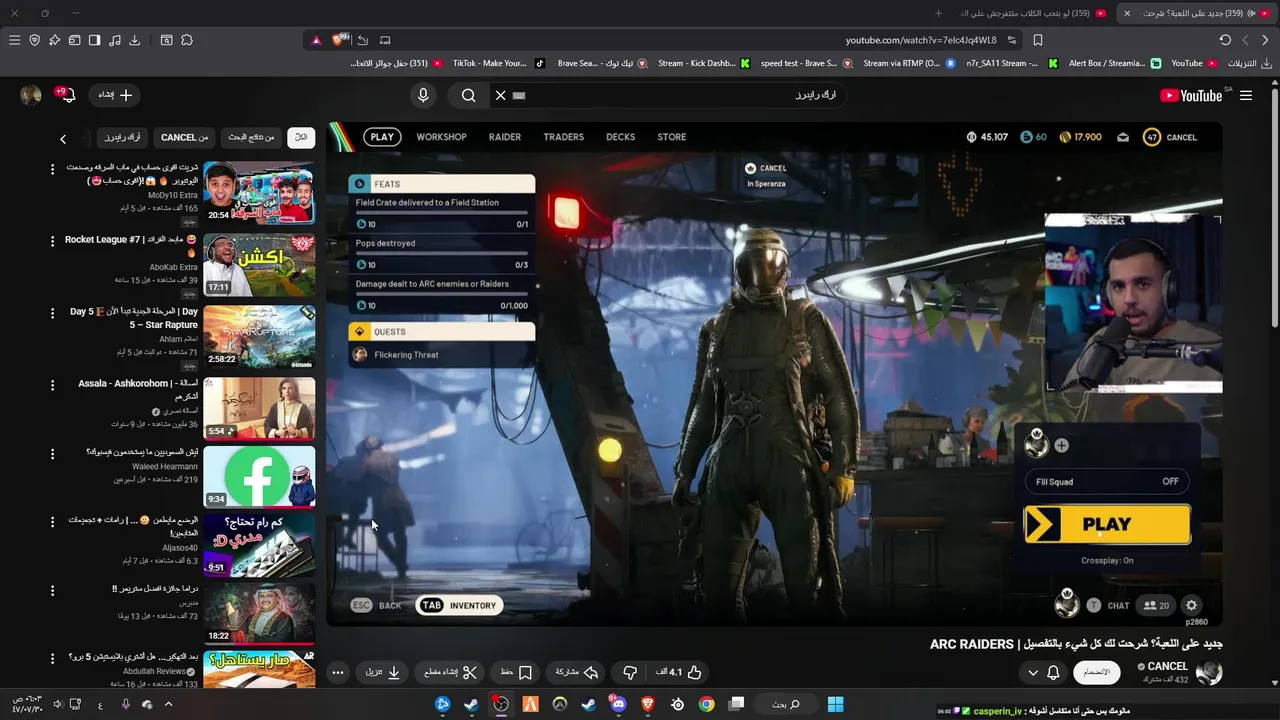Click the magnifier search icon

468,95
